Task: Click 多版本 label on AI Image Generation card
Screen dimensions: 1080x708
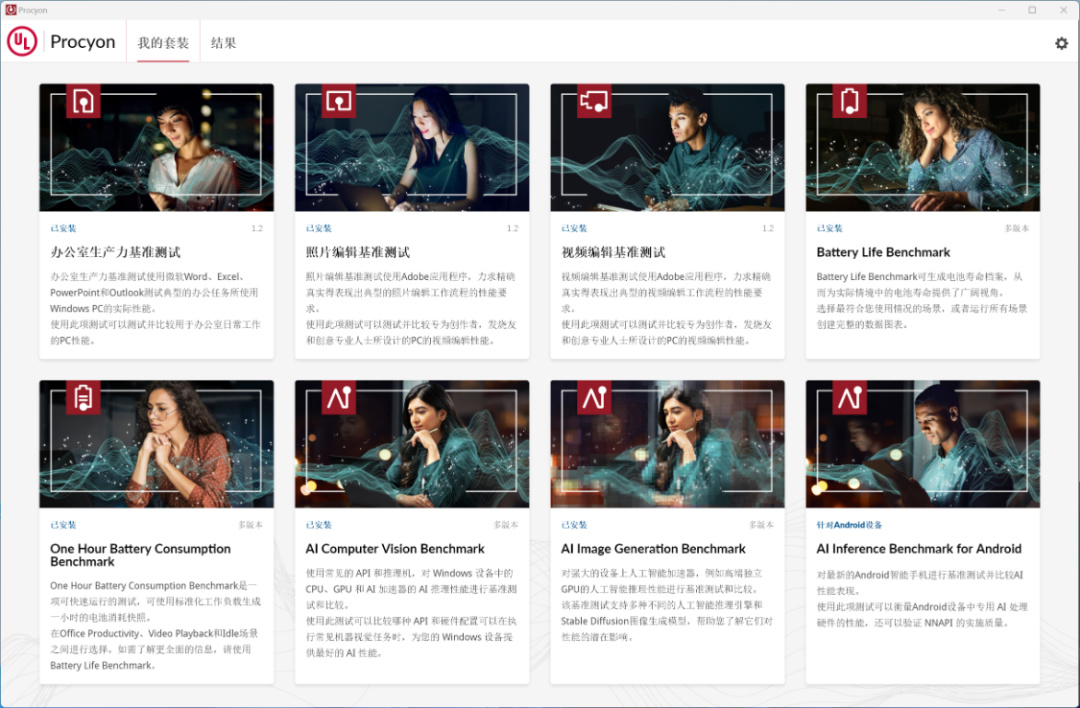Action: click(761, 525)
